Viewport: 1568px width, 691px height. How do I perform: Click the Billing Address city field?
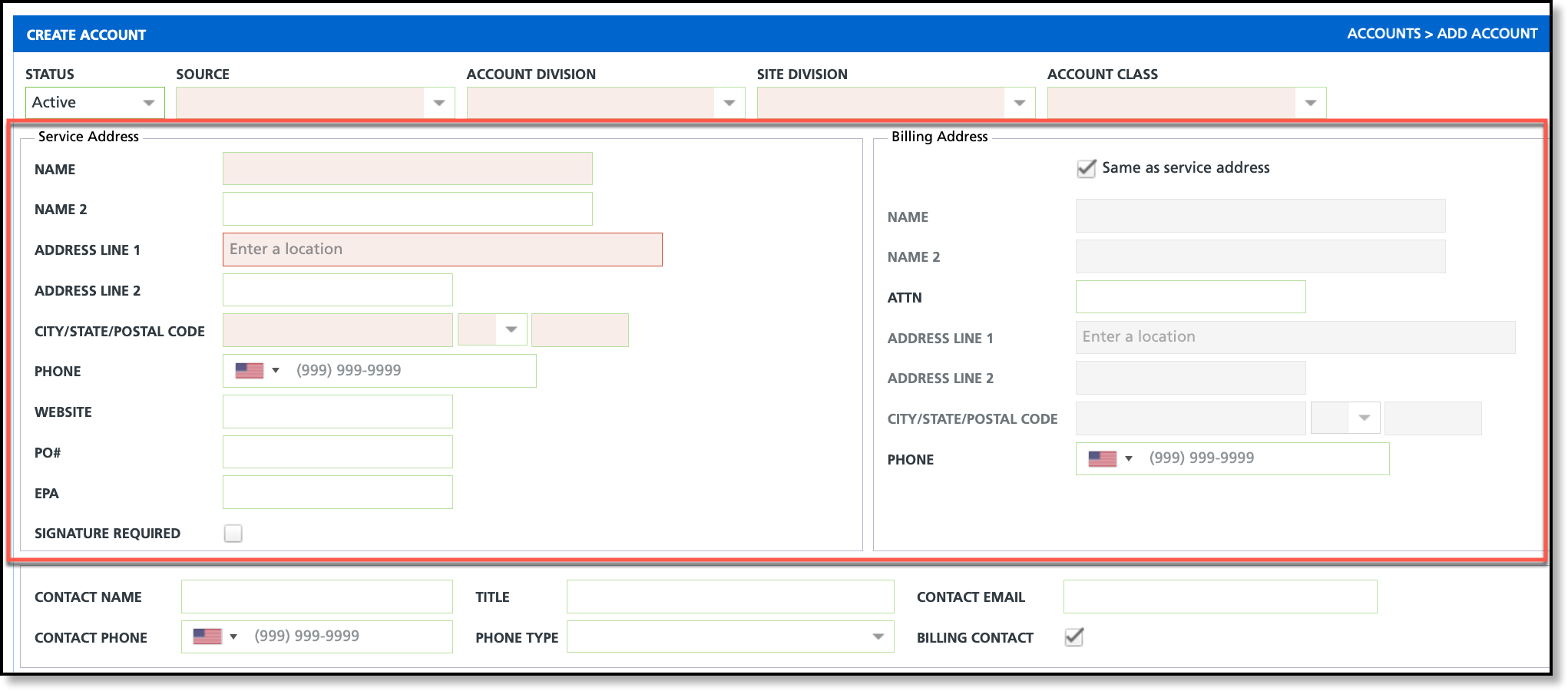[1191, 418]
